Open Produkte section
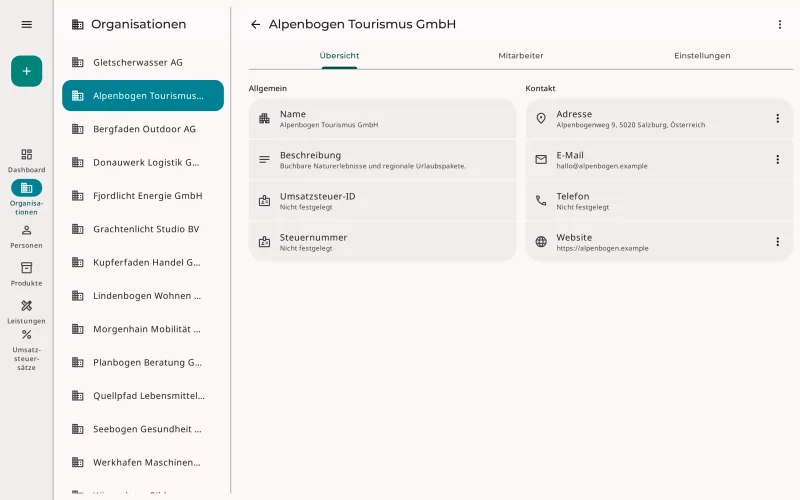This screenshot has width=800, height=500. pyautogui.click(x=27, y=274)
